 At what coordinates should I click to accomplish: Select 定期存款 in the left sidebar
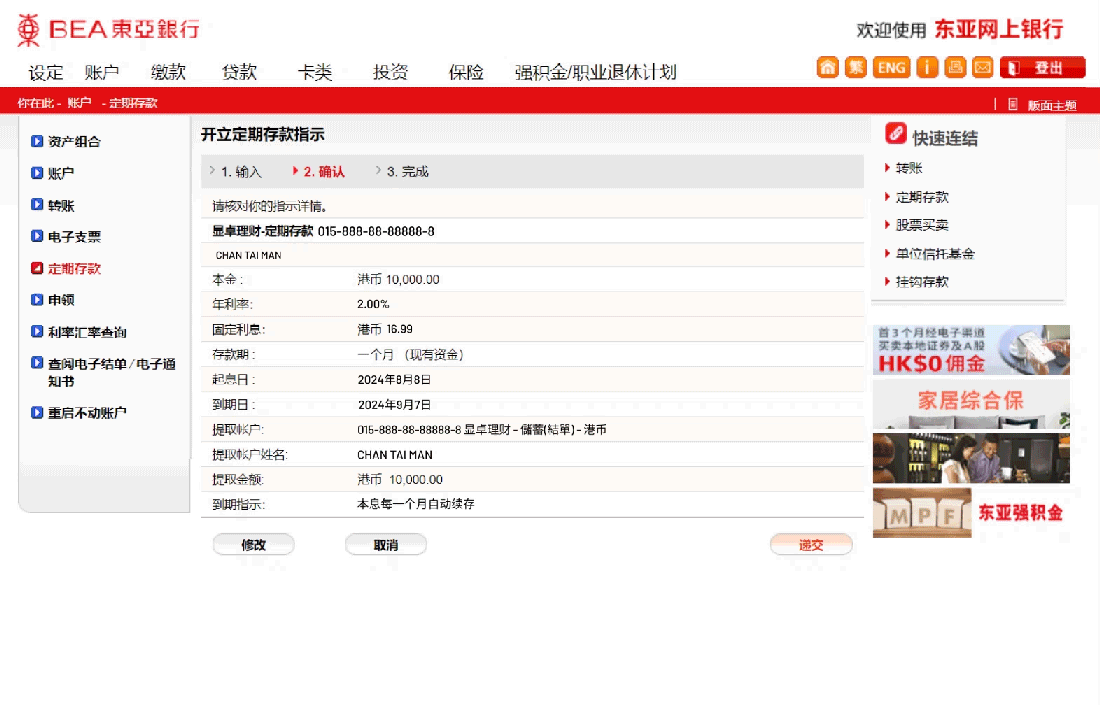pos(74,269)
